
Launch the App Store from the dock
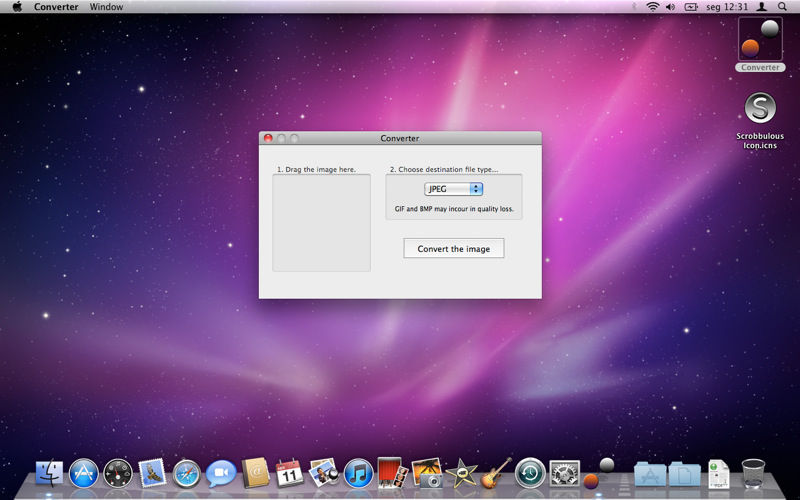(84, 473)
